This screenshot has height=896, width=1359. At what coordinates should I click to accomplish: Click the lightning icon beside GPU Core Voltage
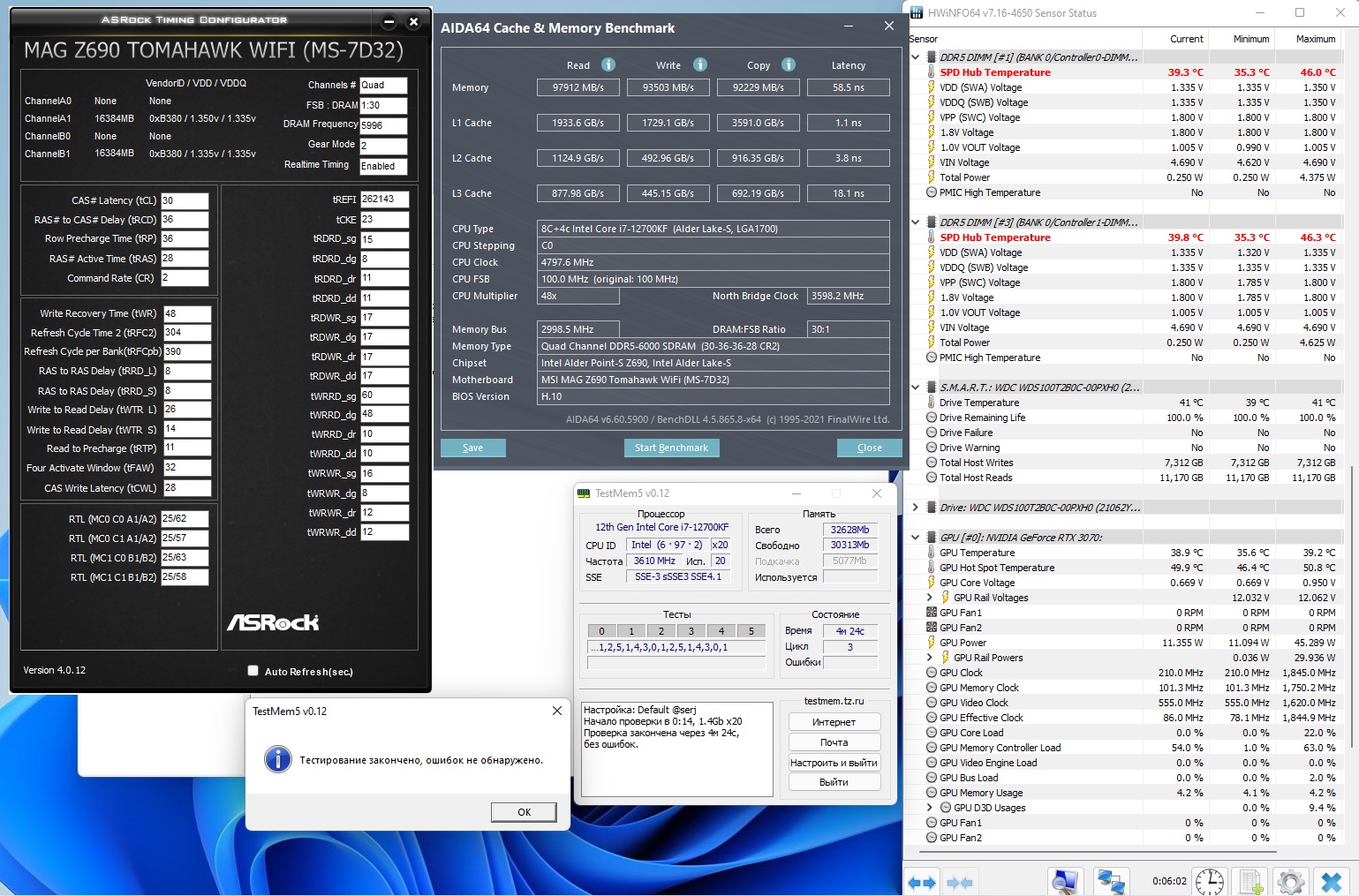[931, 583]
